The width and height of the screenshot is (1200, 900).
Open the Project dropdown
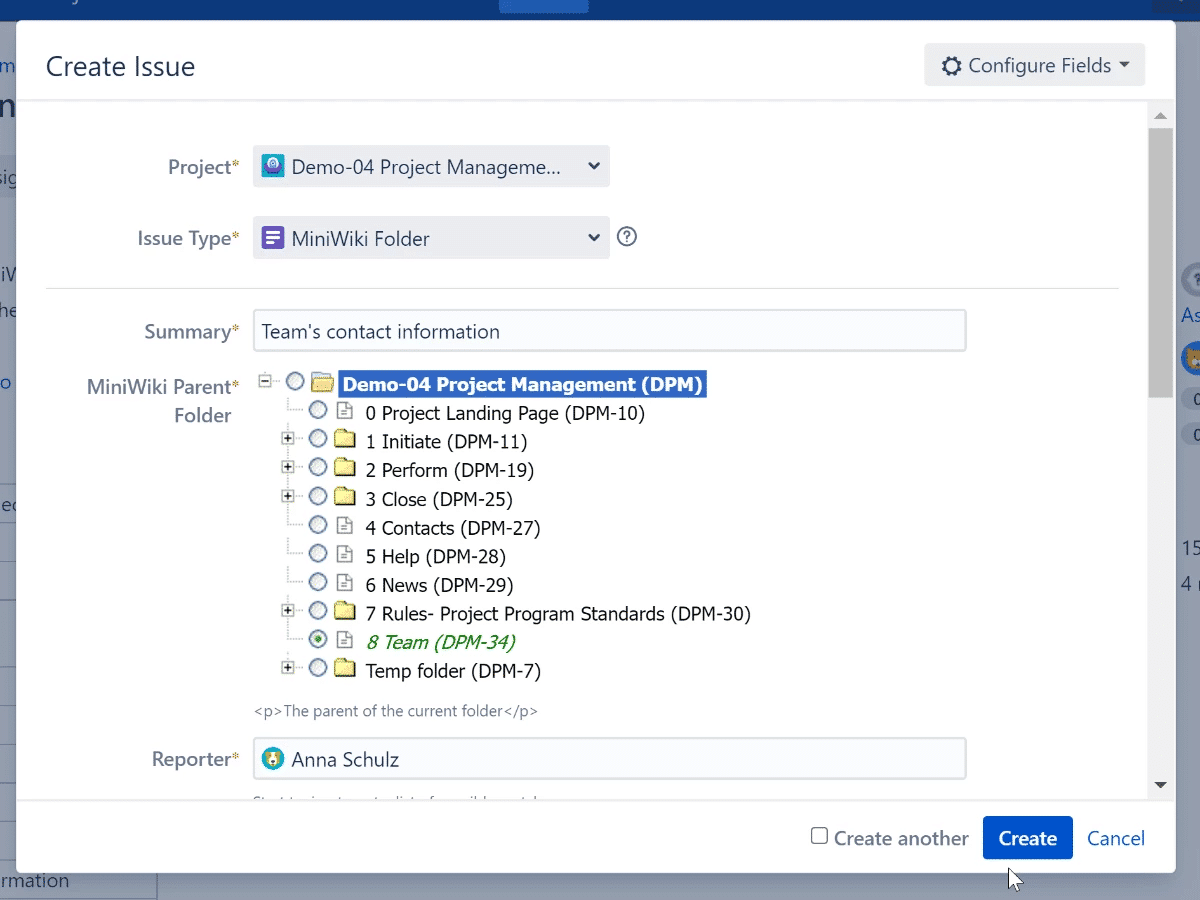point(431,167)
